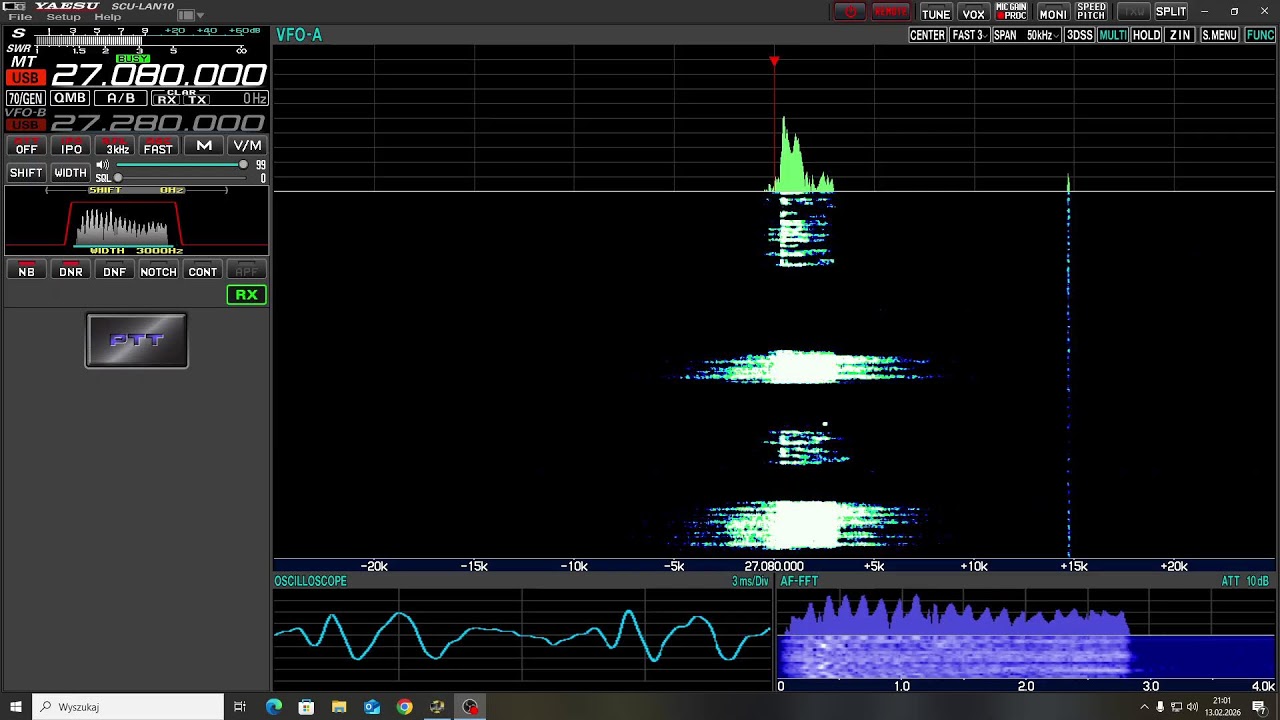
Task: Click the VFO-B frequency 27.280.000
Action: [159, 123]
